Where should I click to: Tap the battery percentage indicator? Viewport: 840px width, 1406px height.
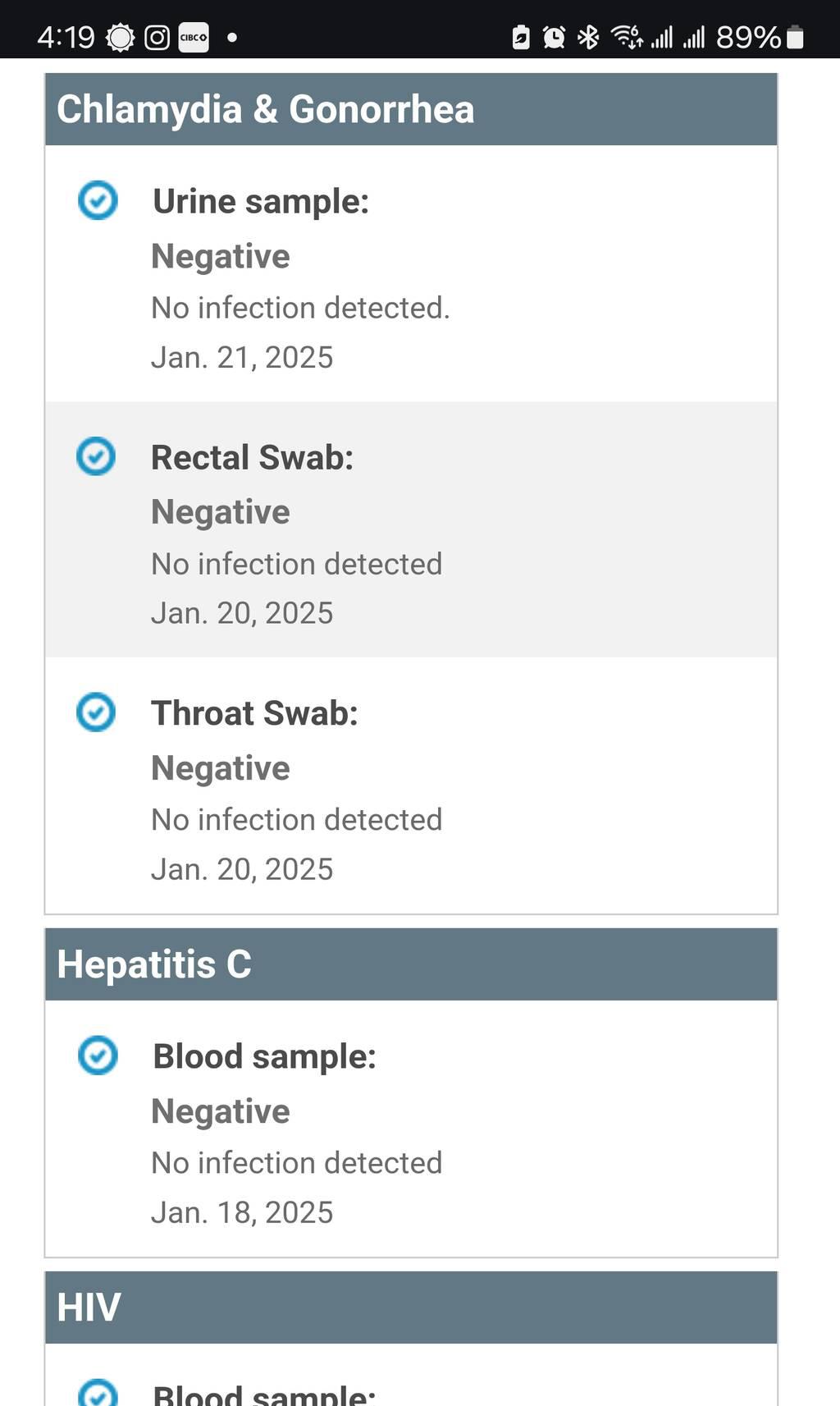pos(748,37)
